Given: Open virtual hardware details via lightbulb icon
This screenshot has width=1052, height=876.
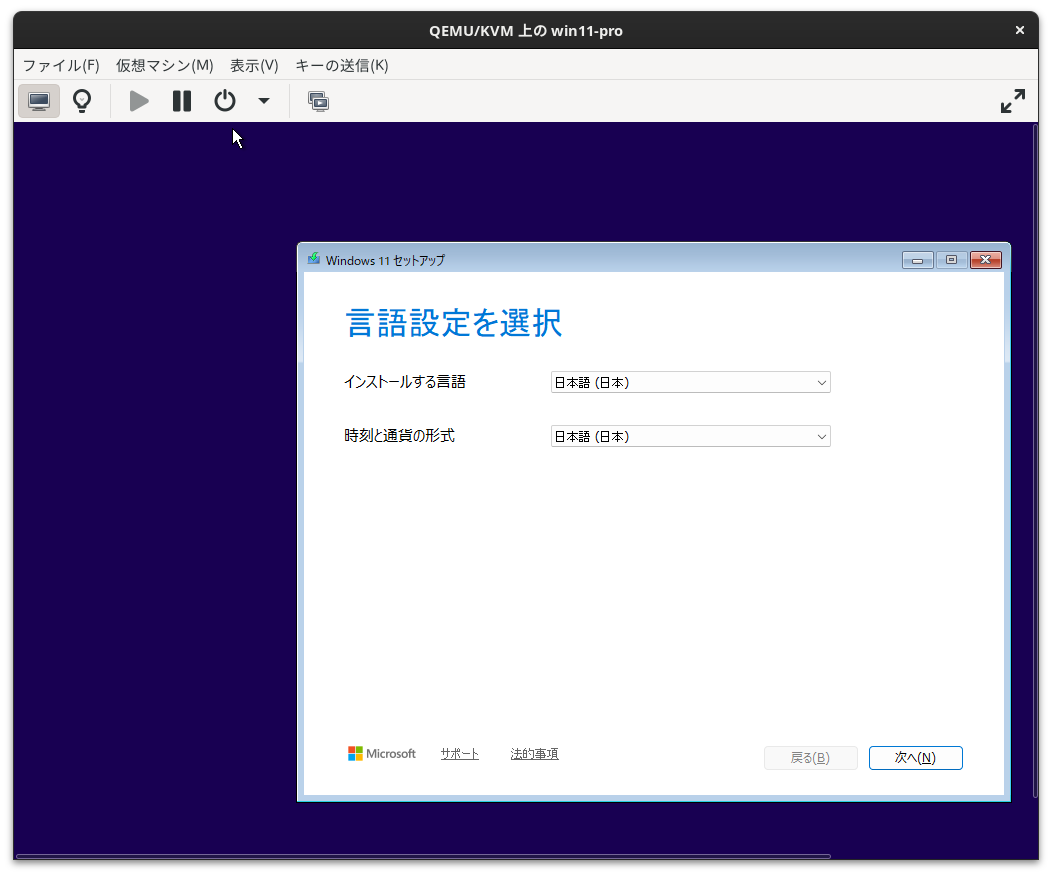Looking at the screenshot, I should click(81, 100).
